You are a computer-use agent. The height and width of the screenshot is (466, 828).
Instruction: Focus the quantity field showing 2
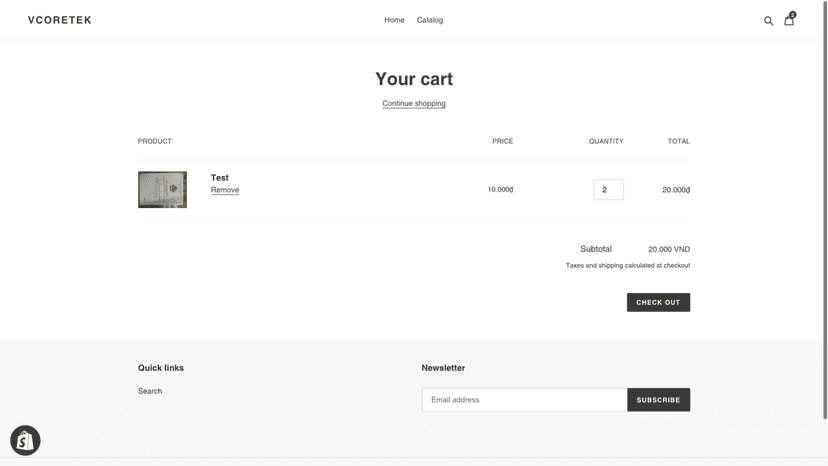pos(608,190)
